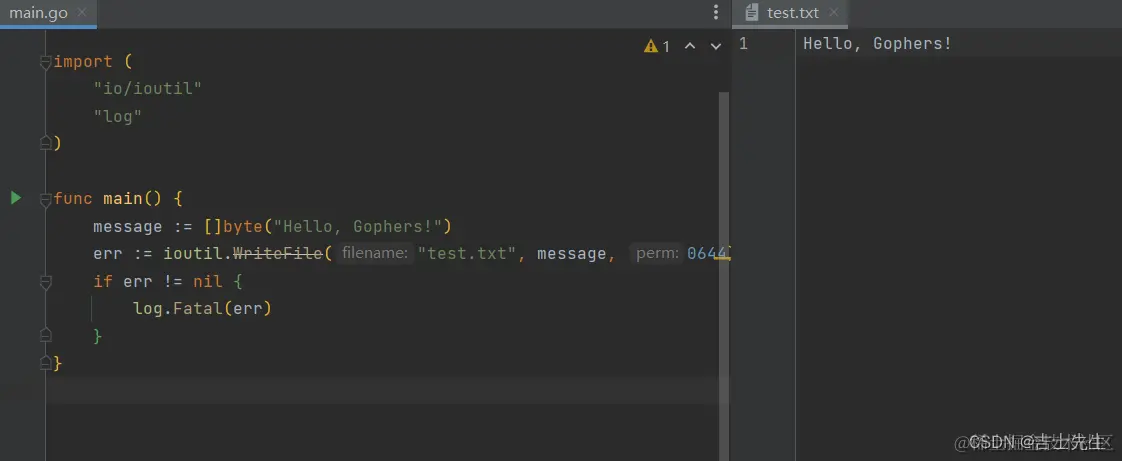Open the warning inspection indicator
This screenshot has width=1122, height=461.
coord(656,47)
